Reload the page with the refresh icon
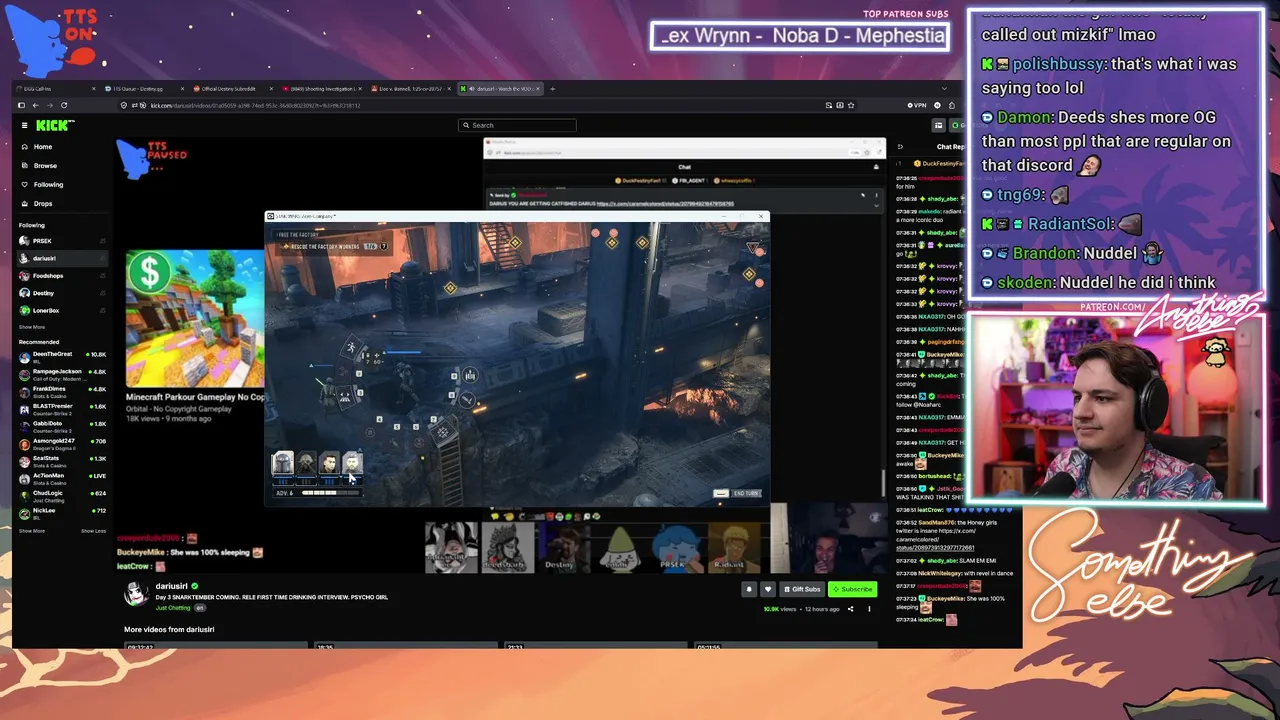1280x720 pixels. [x=64, y=105]
